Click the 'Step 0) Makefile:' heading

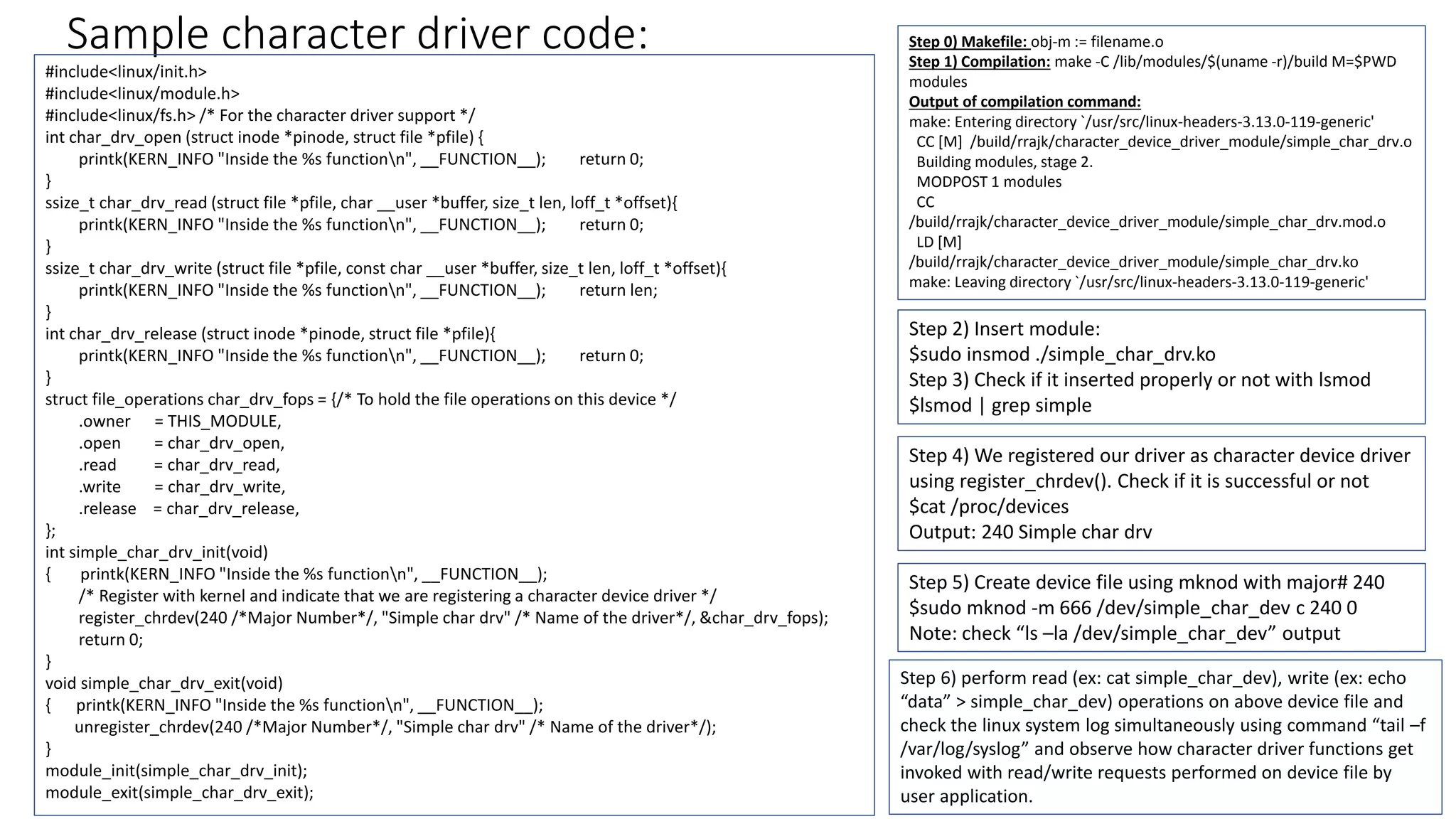pyautogui.click(x=968, y=41)
